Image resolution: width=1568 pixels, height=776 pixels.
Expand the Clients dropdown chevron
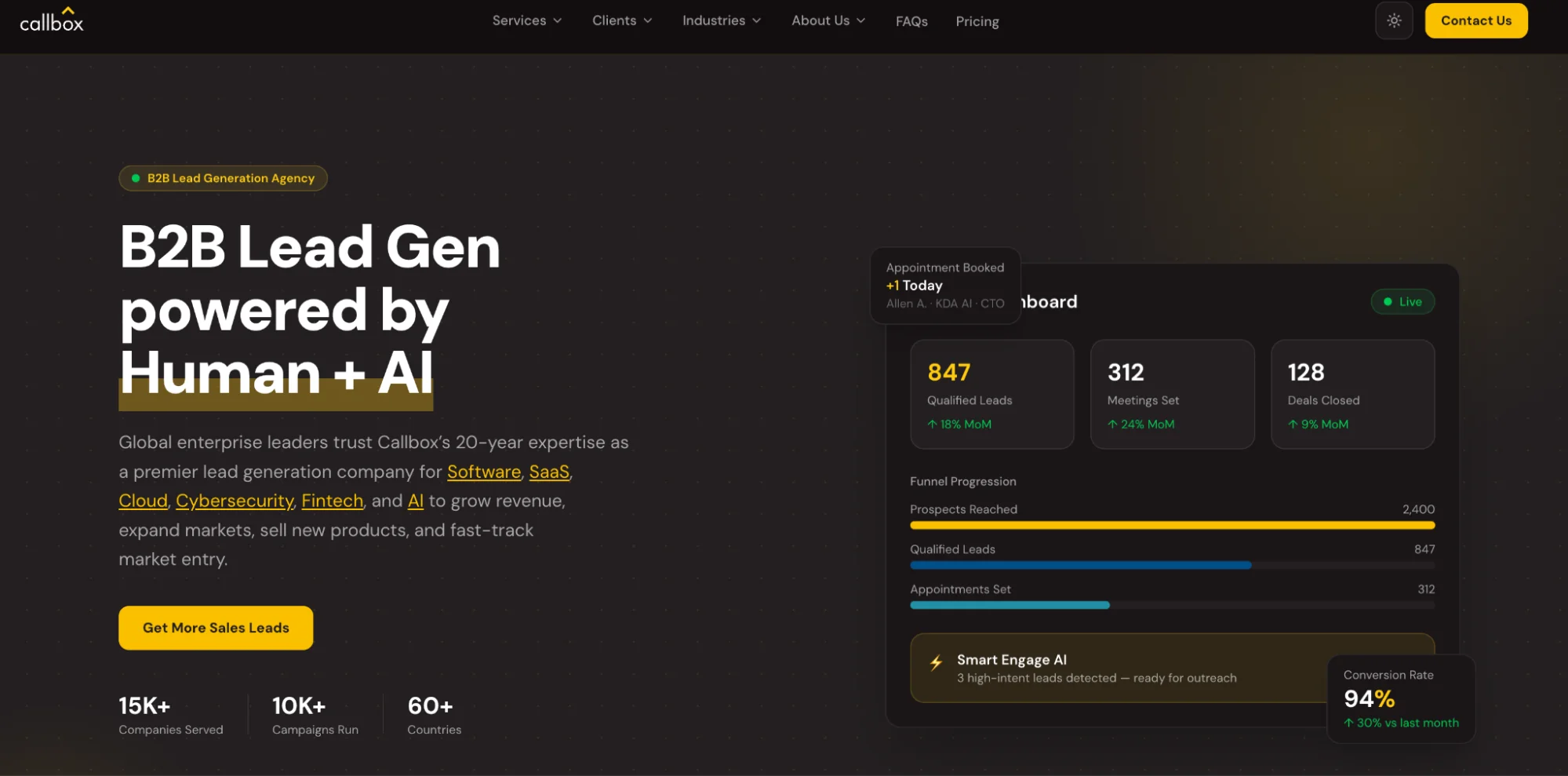[x=648, y=21]
